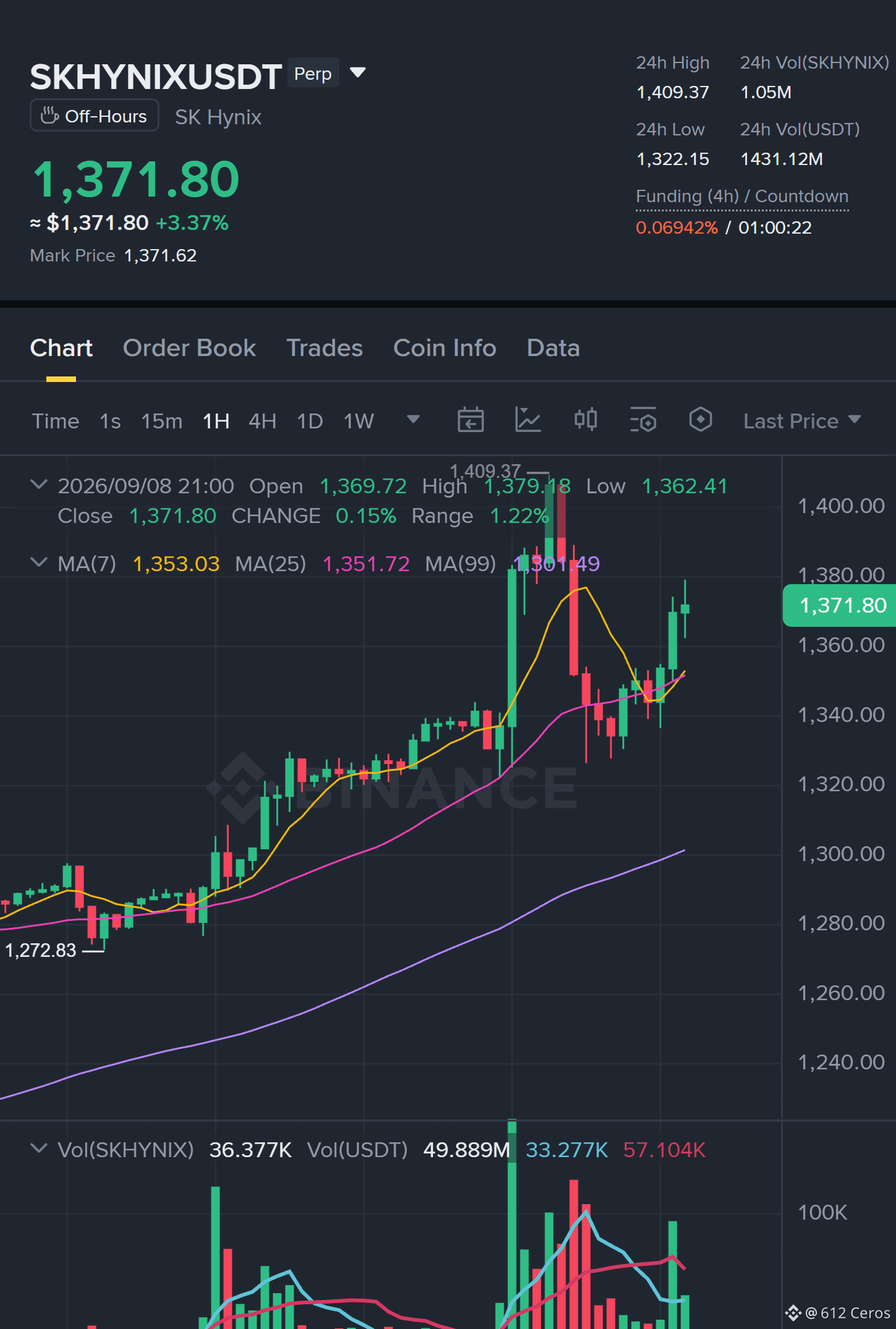The height and width of the screenshot is (1329, 896).
Task: Open the Coin Info tab
Action: tap(445, 348)
